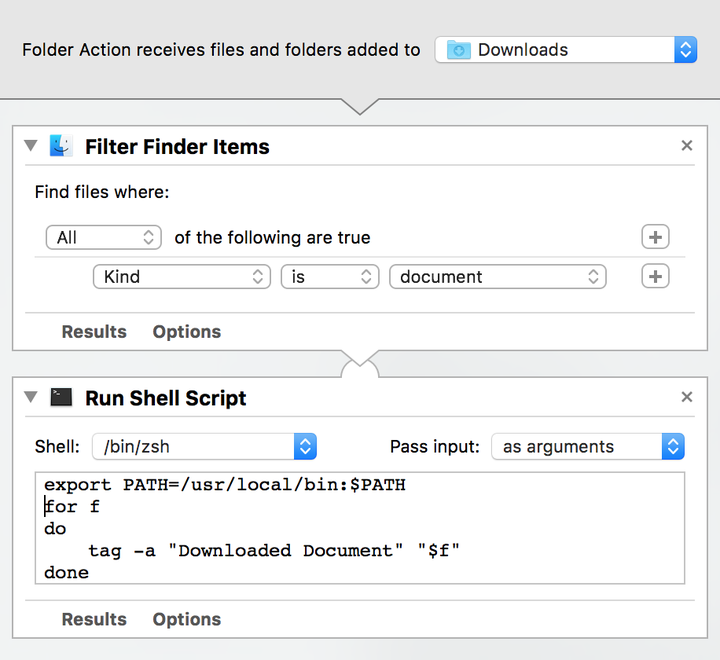Open Options under Run Shell Script
Screen dimensions: 720x660
pos(187,619)
